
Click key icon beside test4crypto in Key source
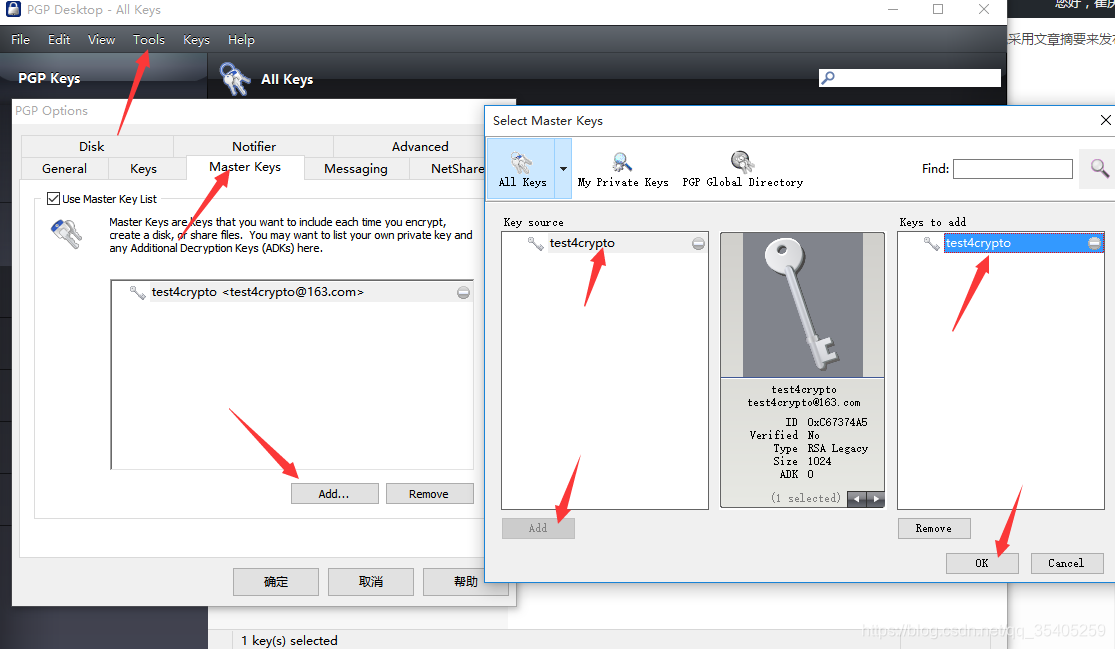pyautogui.click(x=535, y=244)
